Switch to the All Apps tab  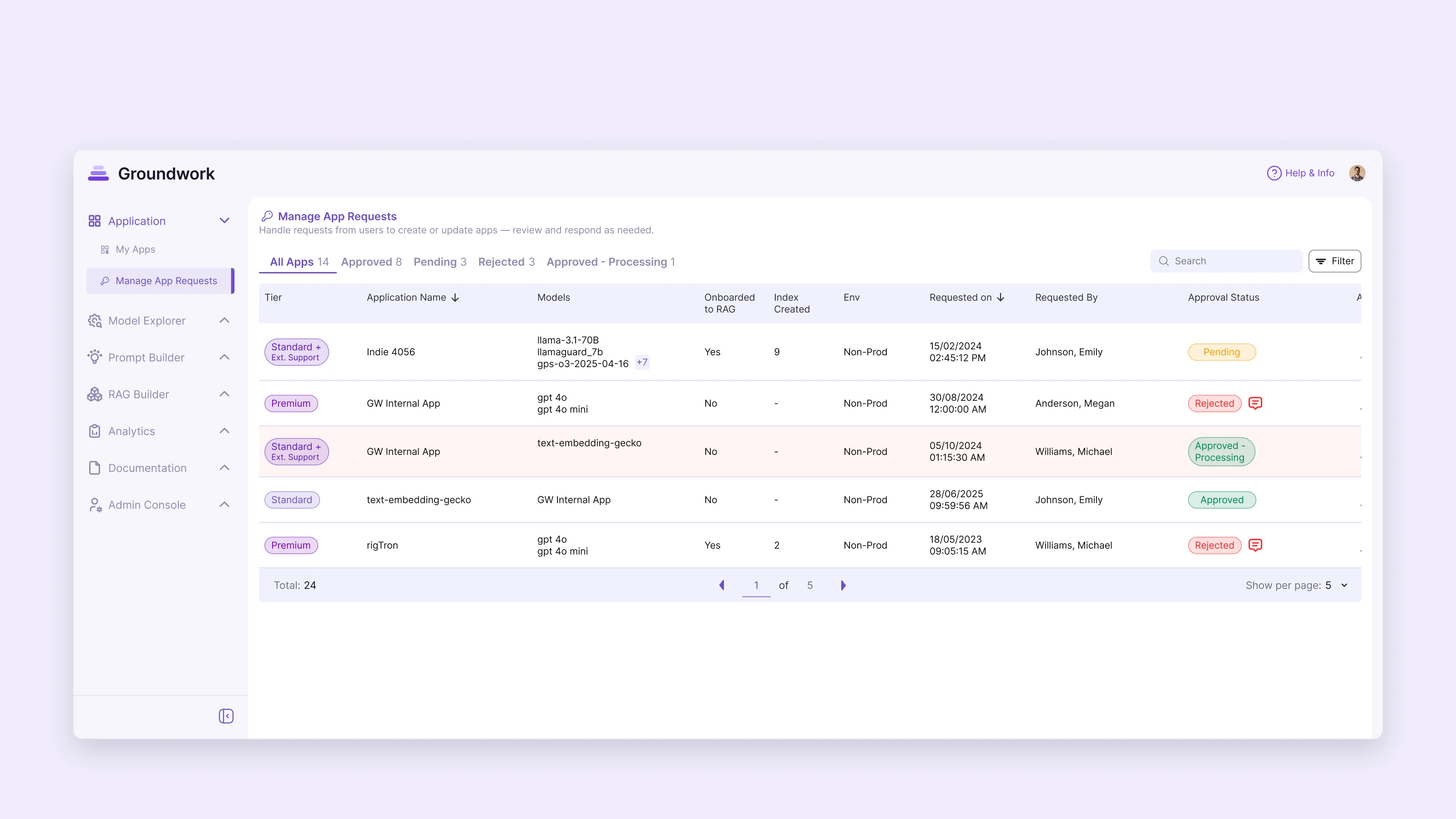pos(298,262)
